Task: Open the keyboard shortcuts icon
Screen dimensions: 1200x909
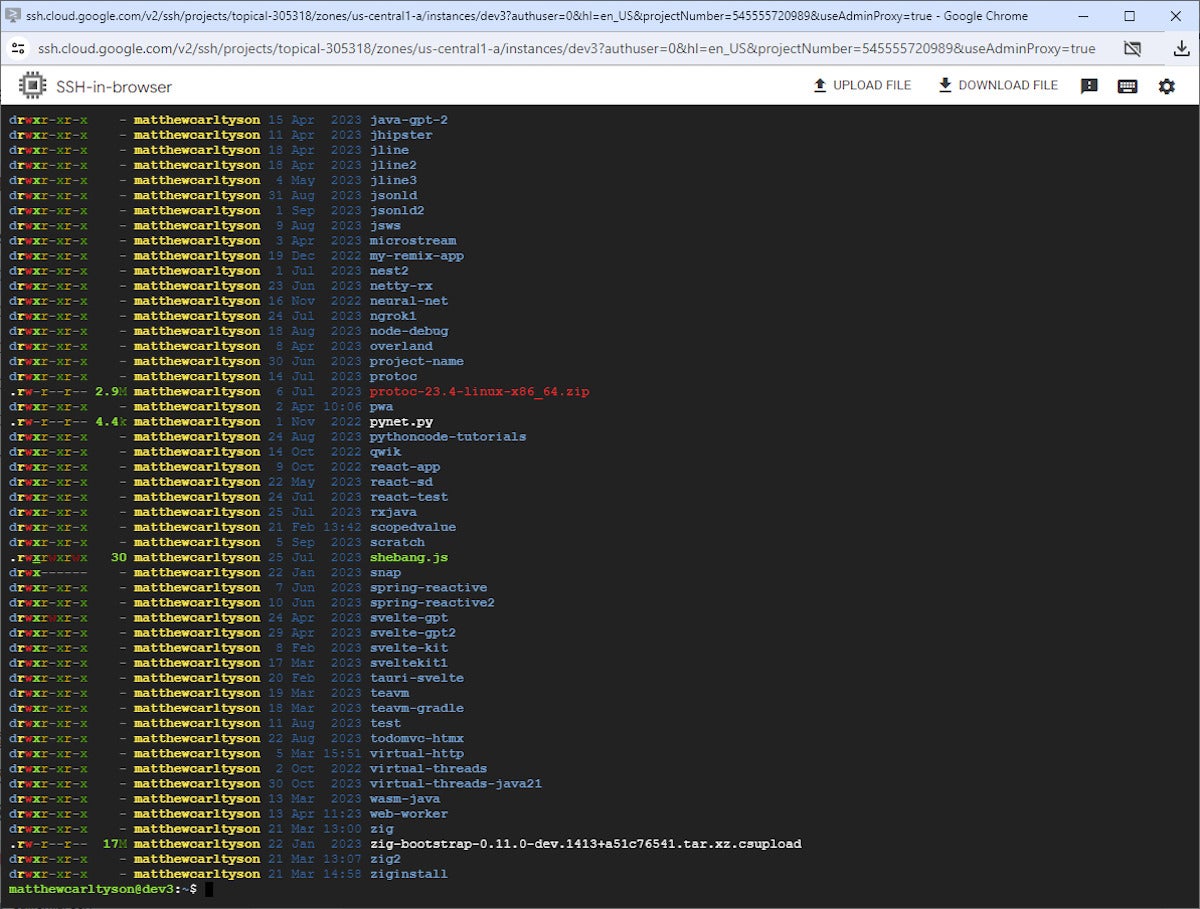Action: tap(1127, 86)
